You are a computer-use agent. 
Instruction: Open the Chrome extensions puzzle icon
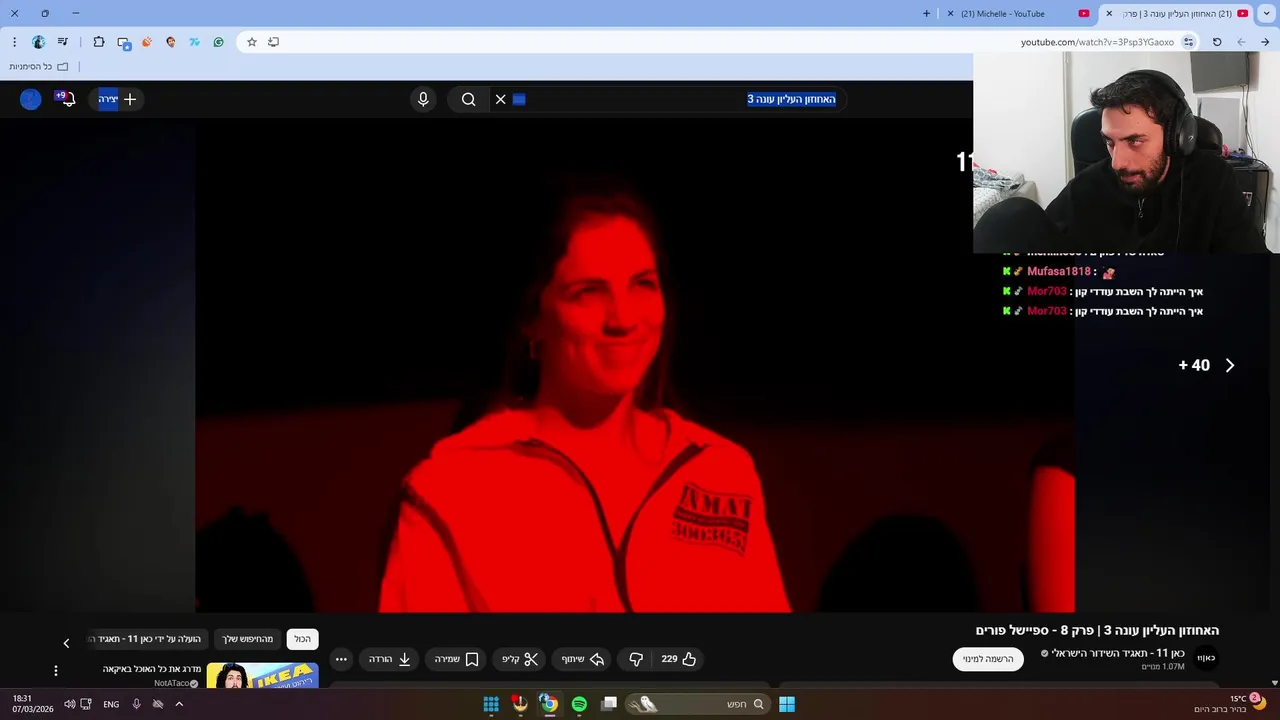(98, 42)
